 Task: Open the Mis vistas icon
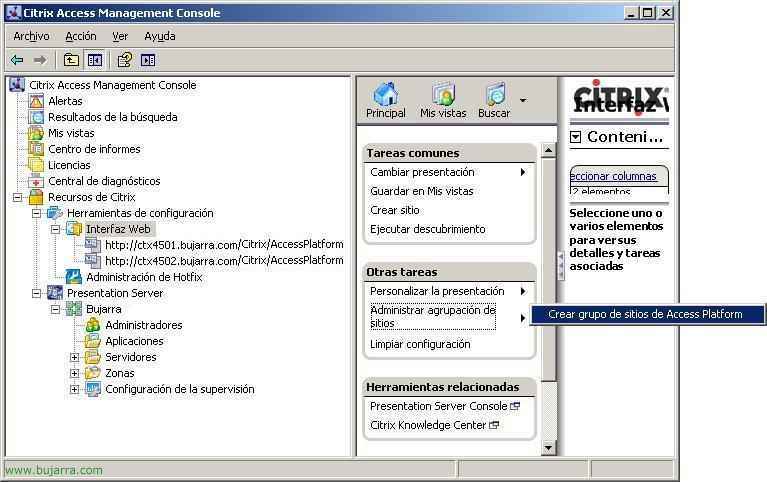[x=443, y=94]
